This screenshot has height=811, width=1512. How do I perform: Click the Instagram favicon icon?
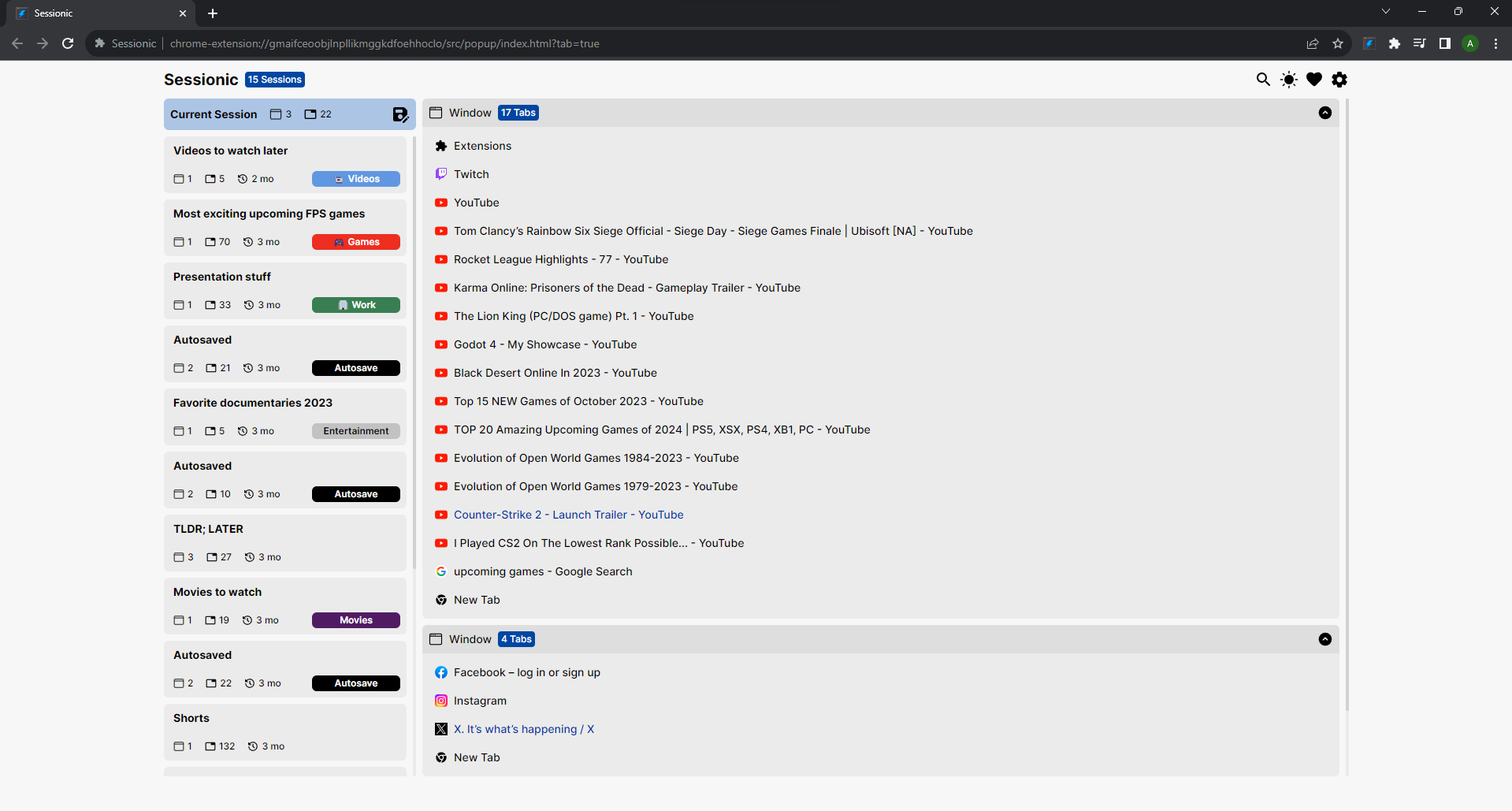441,701
